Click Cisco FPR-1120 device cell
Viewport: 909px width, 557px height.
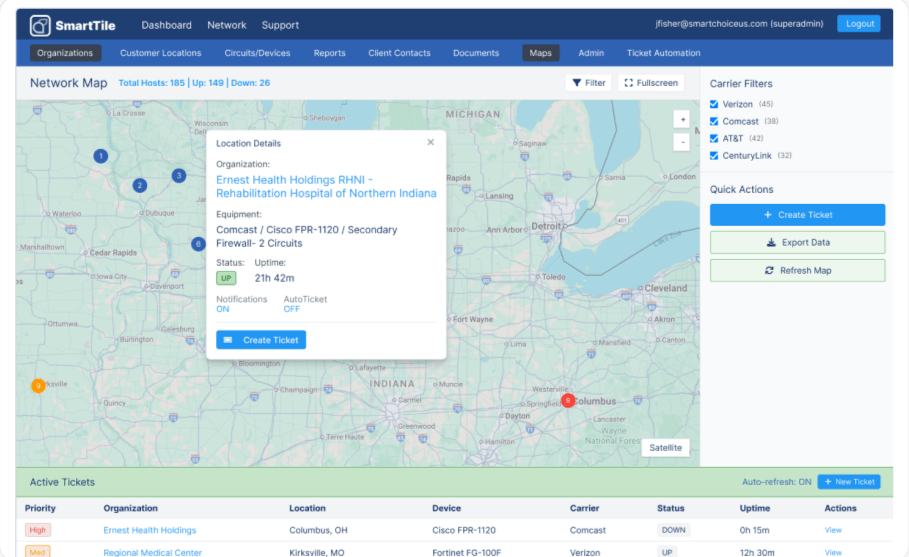[464, 530]
